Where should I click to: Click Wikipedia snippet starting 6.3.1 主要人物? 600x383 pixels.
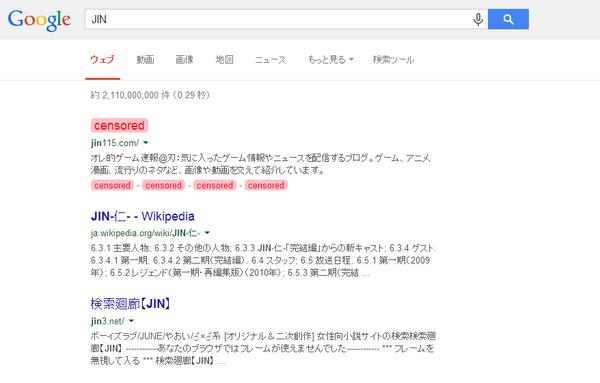[263, 261]
